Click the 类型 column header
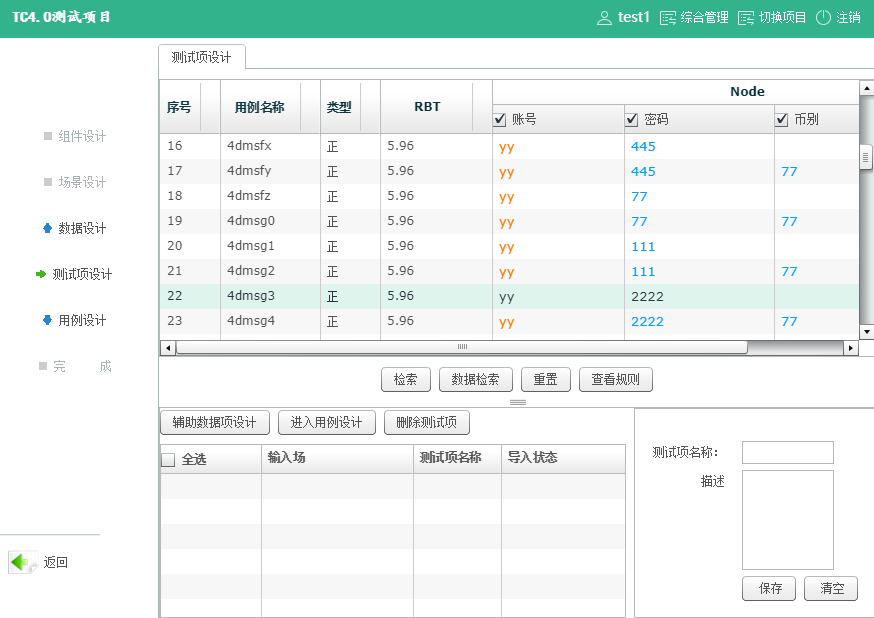Screen dimensions: 874x618 tap(350, 107)
